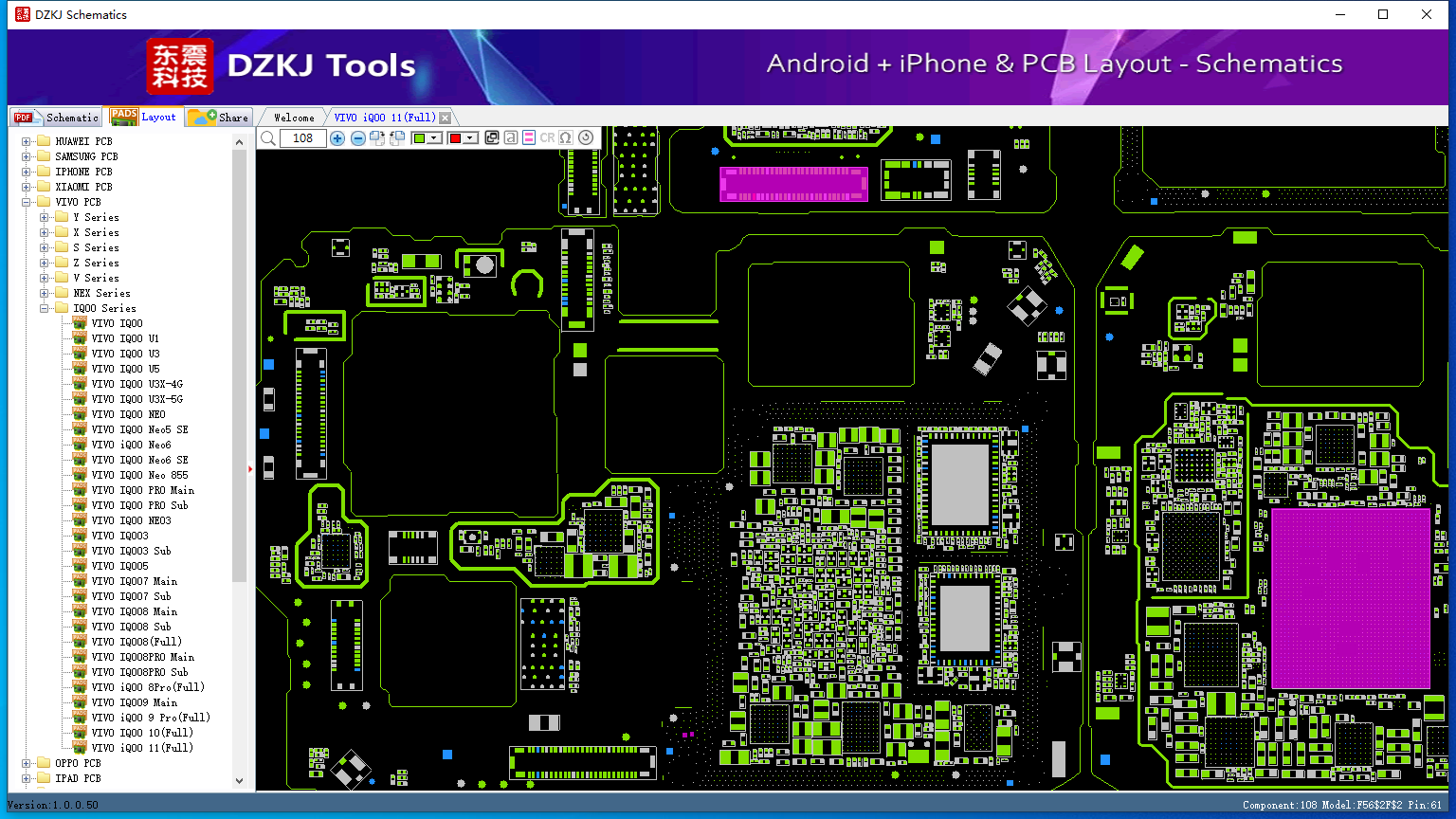Select VIVO IQOO U3X-5G tree entry
The width and height of the screenshot is (1456, 819).
click(137, 399)
